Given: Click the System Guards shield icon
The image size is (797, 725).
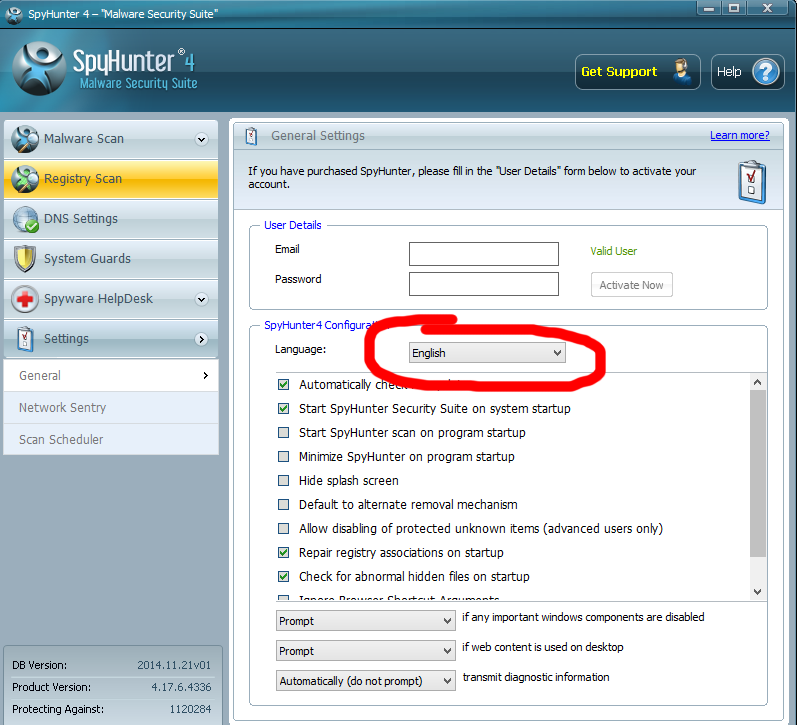Looking at the screenshot, I should click(x=25, y=259).
